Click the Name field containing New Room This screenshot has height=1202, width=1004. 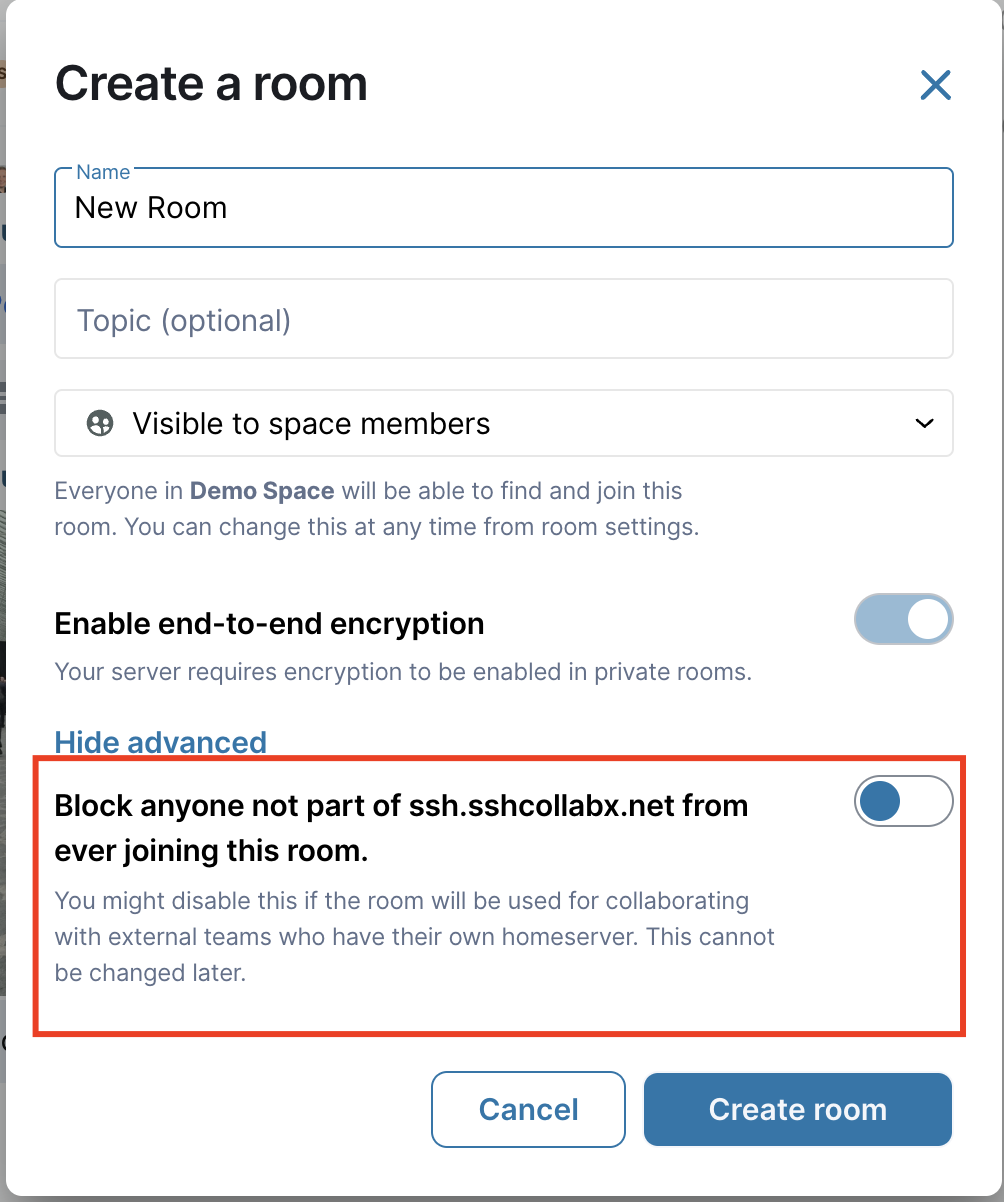click(503, 208)
